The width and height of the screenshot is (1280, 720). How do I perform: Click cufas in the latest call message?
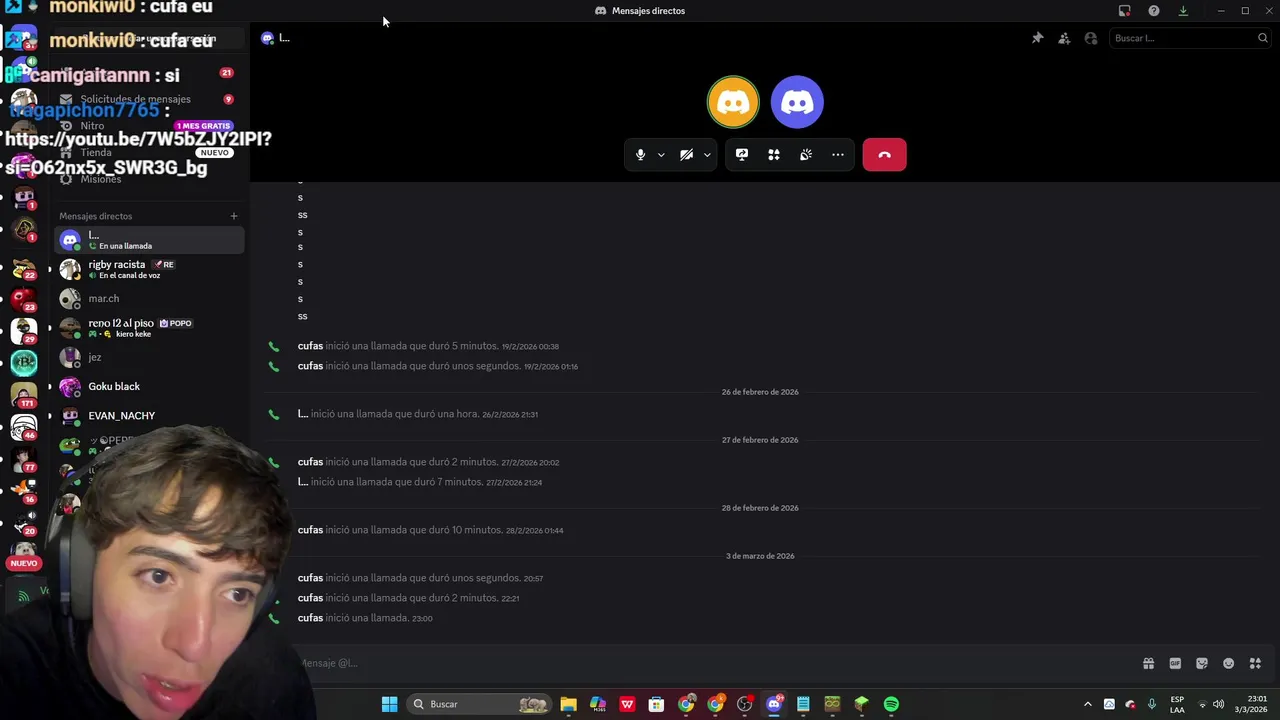310,618
